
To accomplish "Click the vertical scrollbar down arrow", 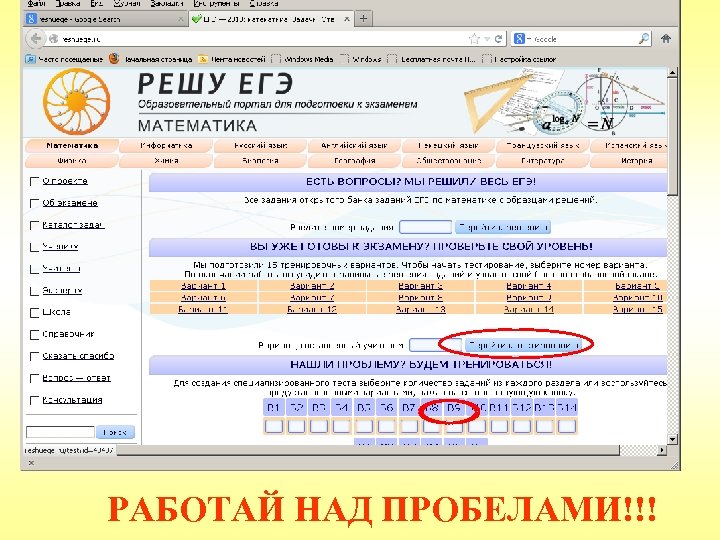I will point(673,439).
